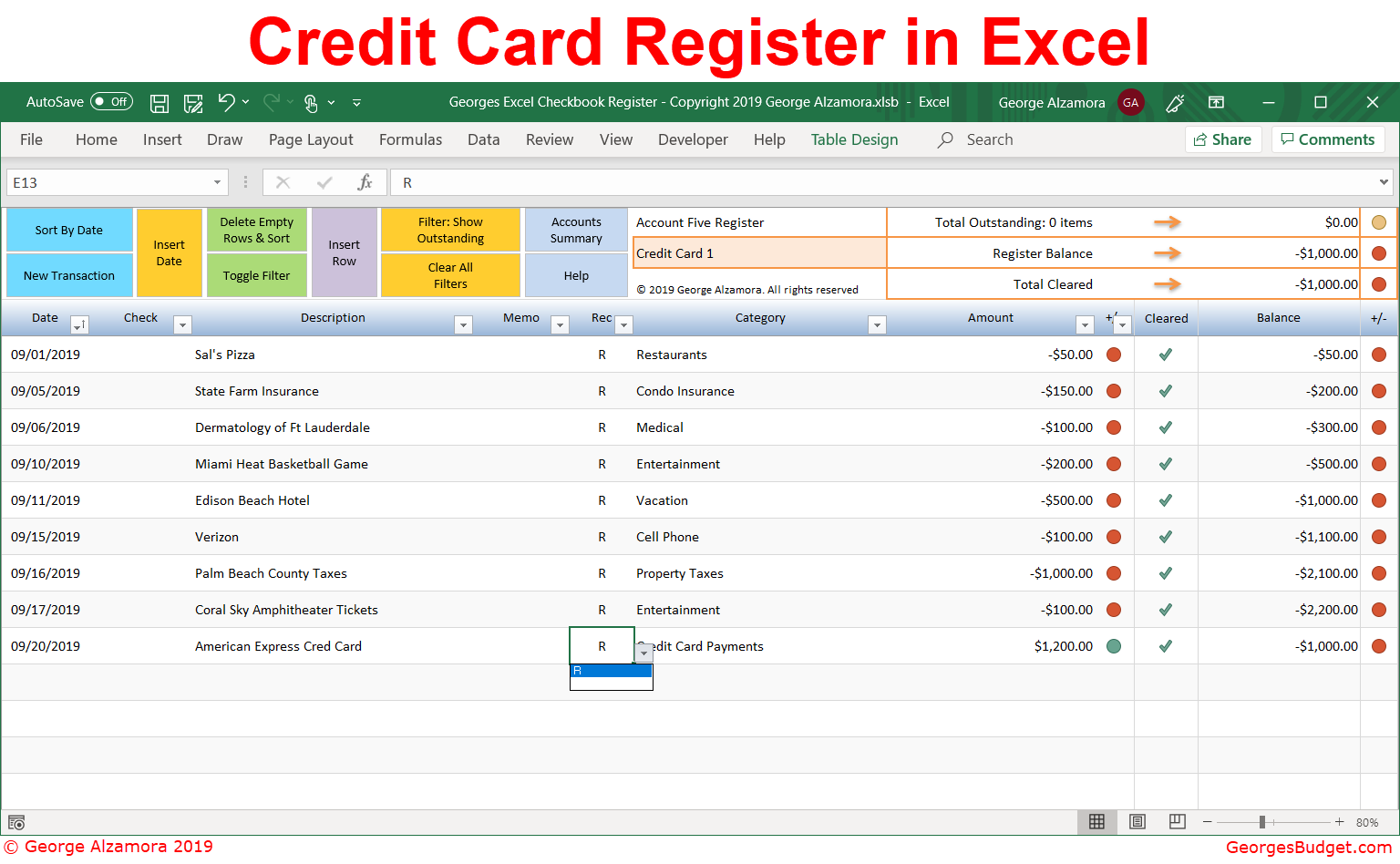Expand the formula bar chevron
Screen dimensions: 1400x864
pyautogui.click(x=1384, y=182)
